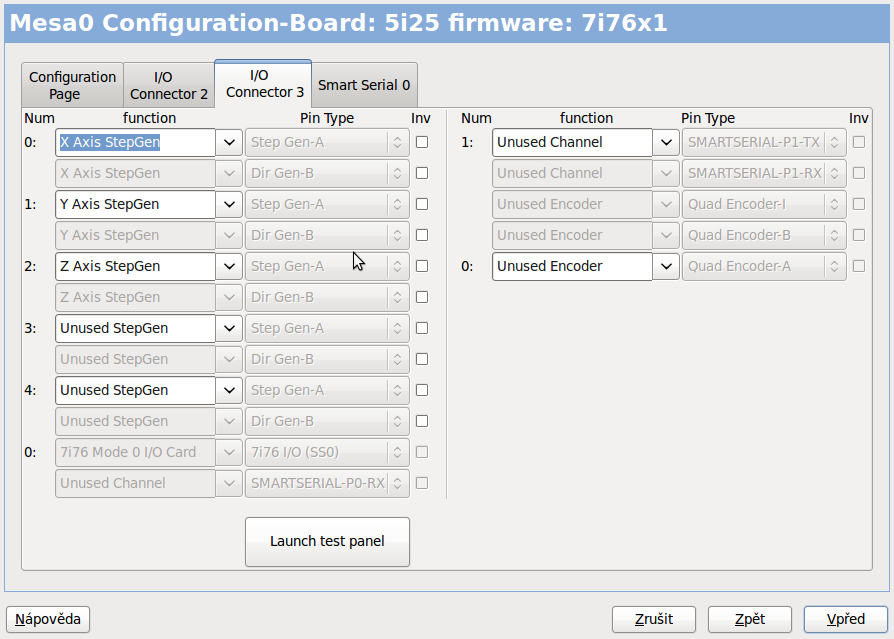Toggle Inv checkbox for Y Axis Step Gen-A
This screenshot has width=894, height=639.
[422, 205]
